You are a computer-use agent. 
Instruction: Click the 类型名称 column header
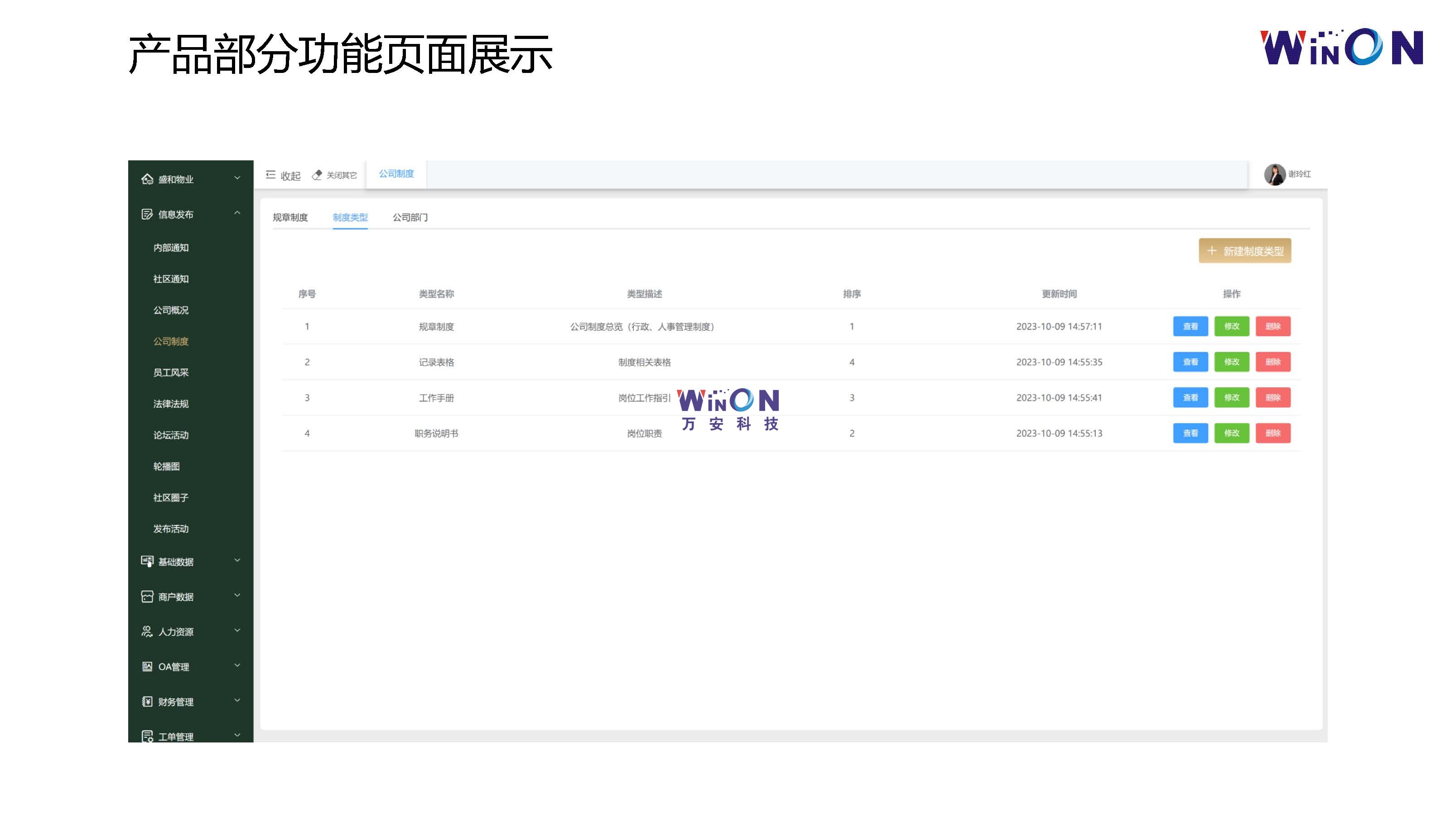(x=436, y=294)
